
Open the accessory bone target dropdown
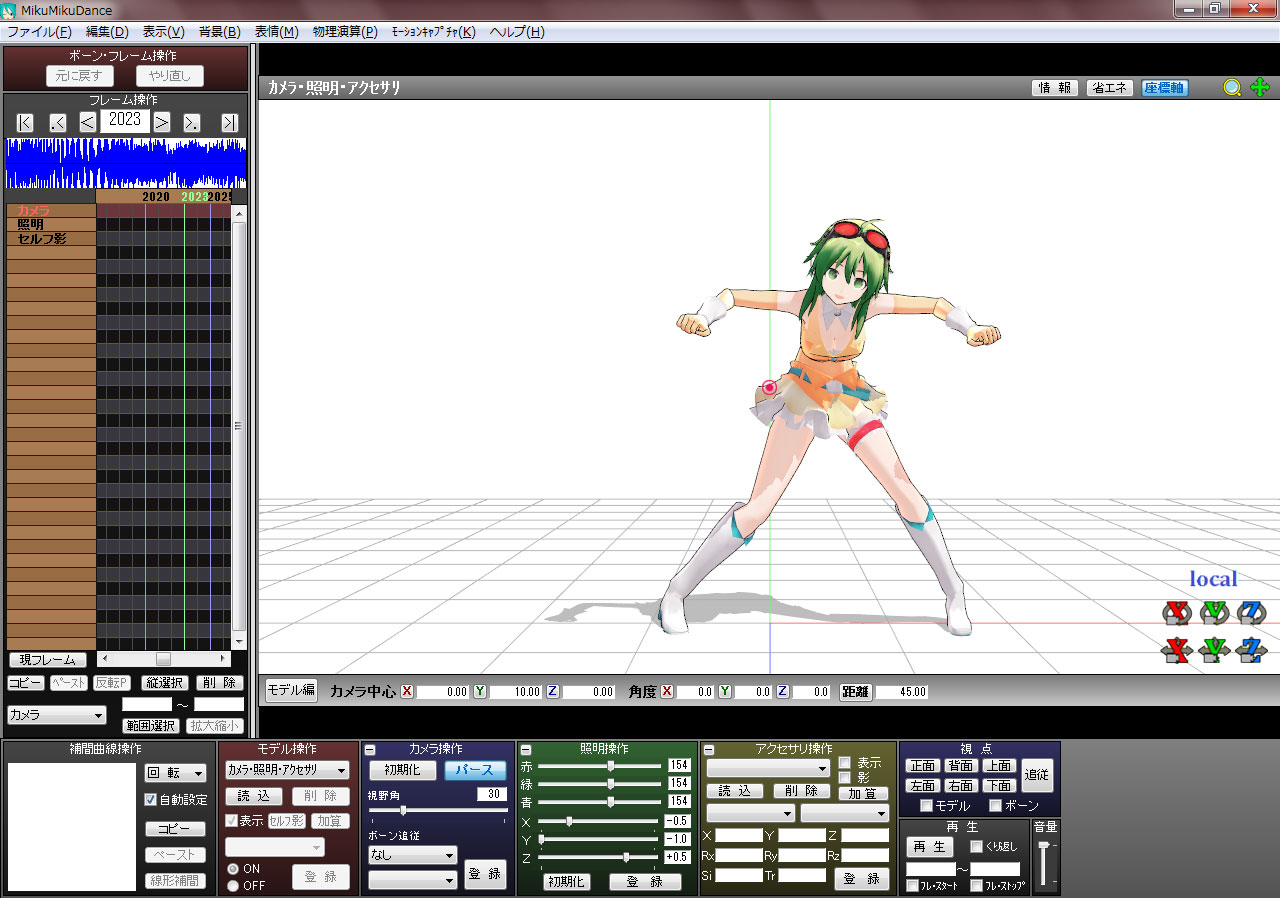pyautogui.click(x=845, y=813)
